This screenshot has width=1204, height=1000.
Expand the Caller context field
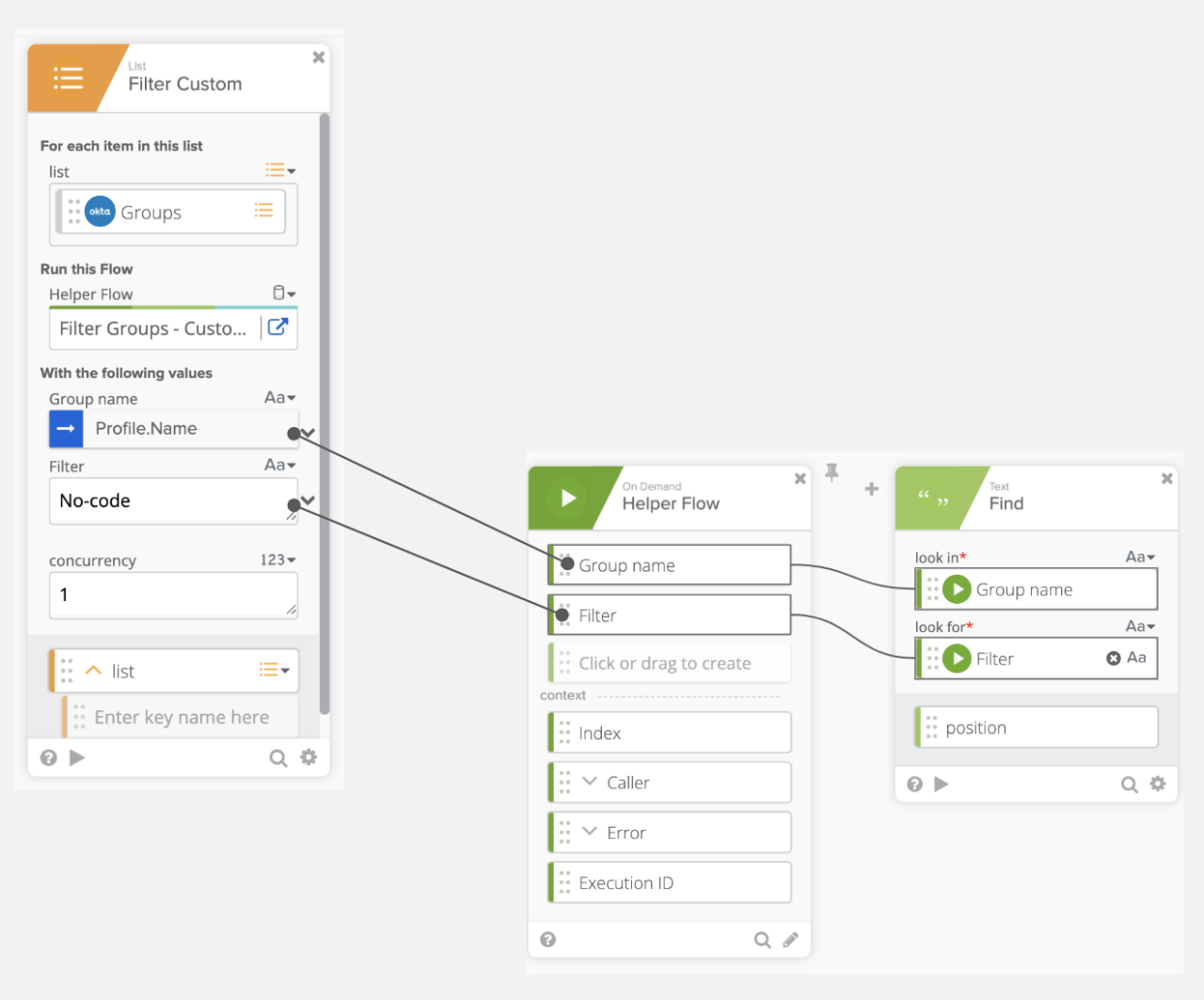590,782
